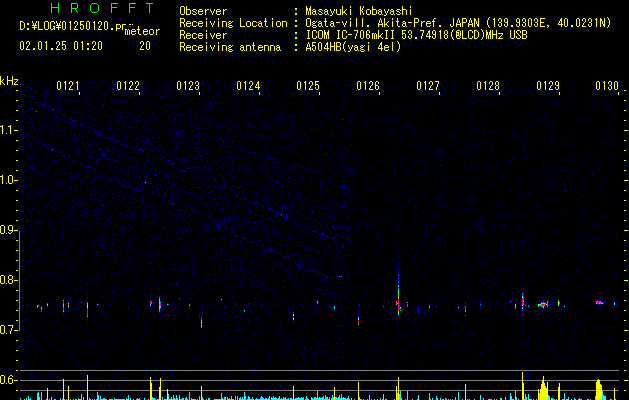This screenshot has height=400, width=629.
Task: Select receiver text ICOM IC-706mkII 53.74918 MHz USB
Action: click(x=416, y=35)
